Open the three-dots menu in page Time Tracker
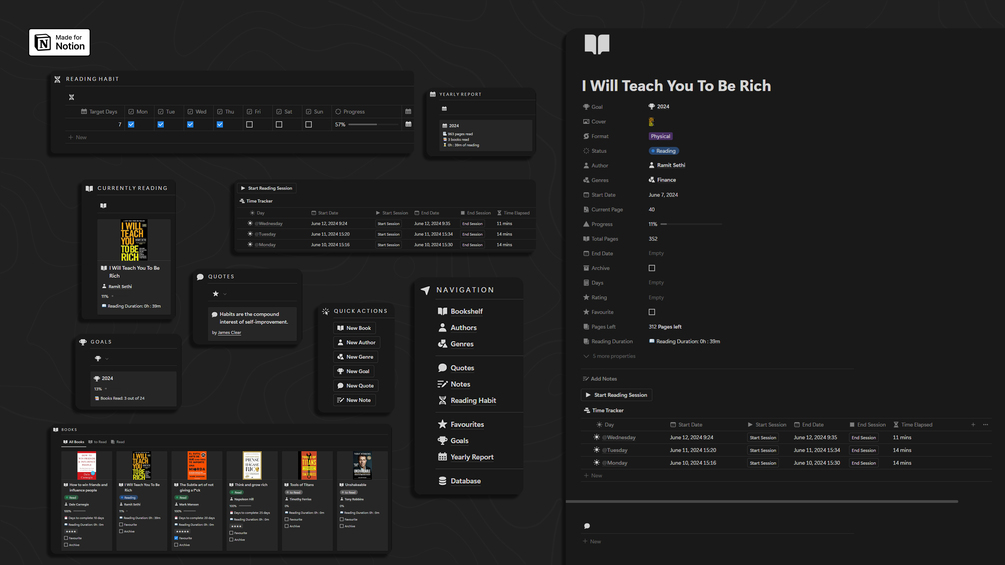The image size is (1005, 565). pos(986,425)
